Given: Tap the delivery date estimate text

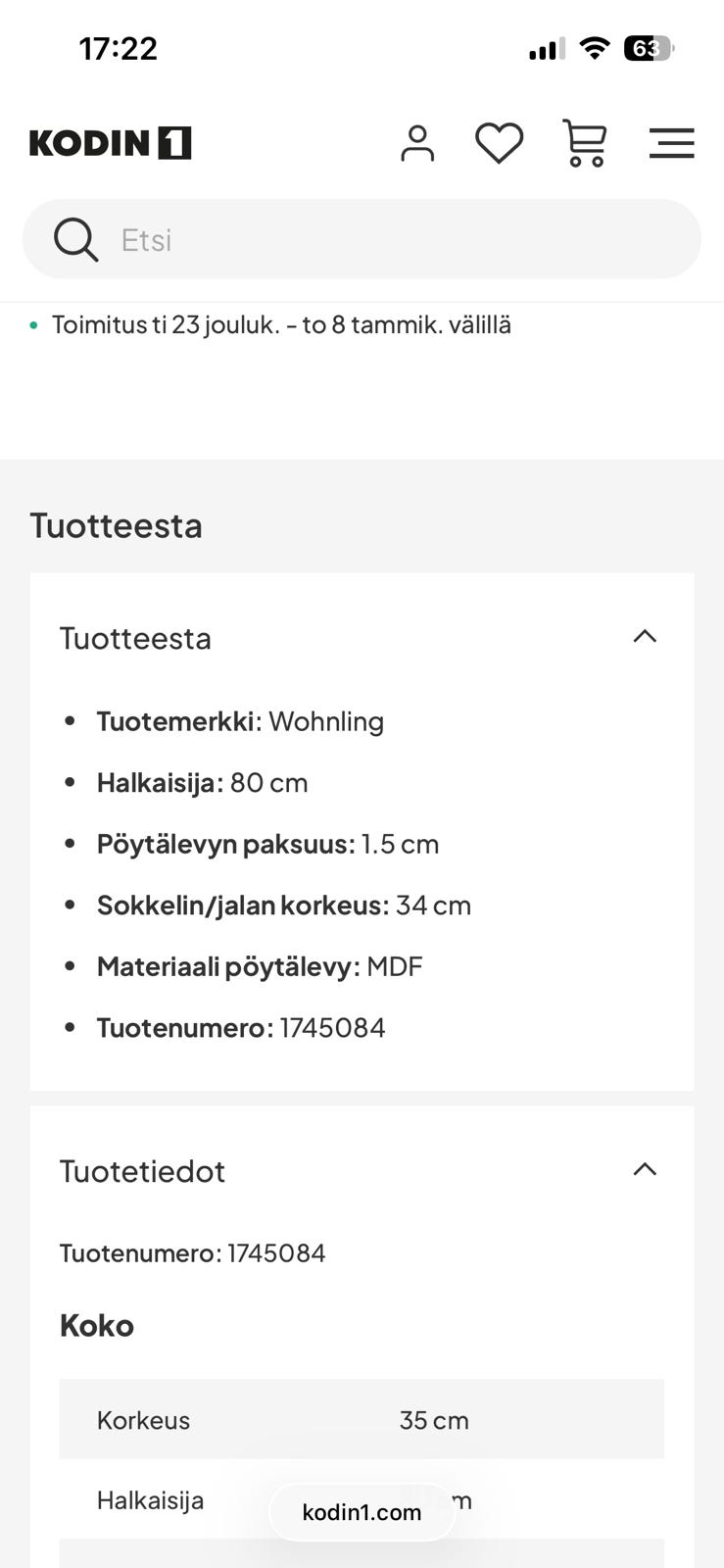Looking at the screenshot, I should click(x=280, y=323).
